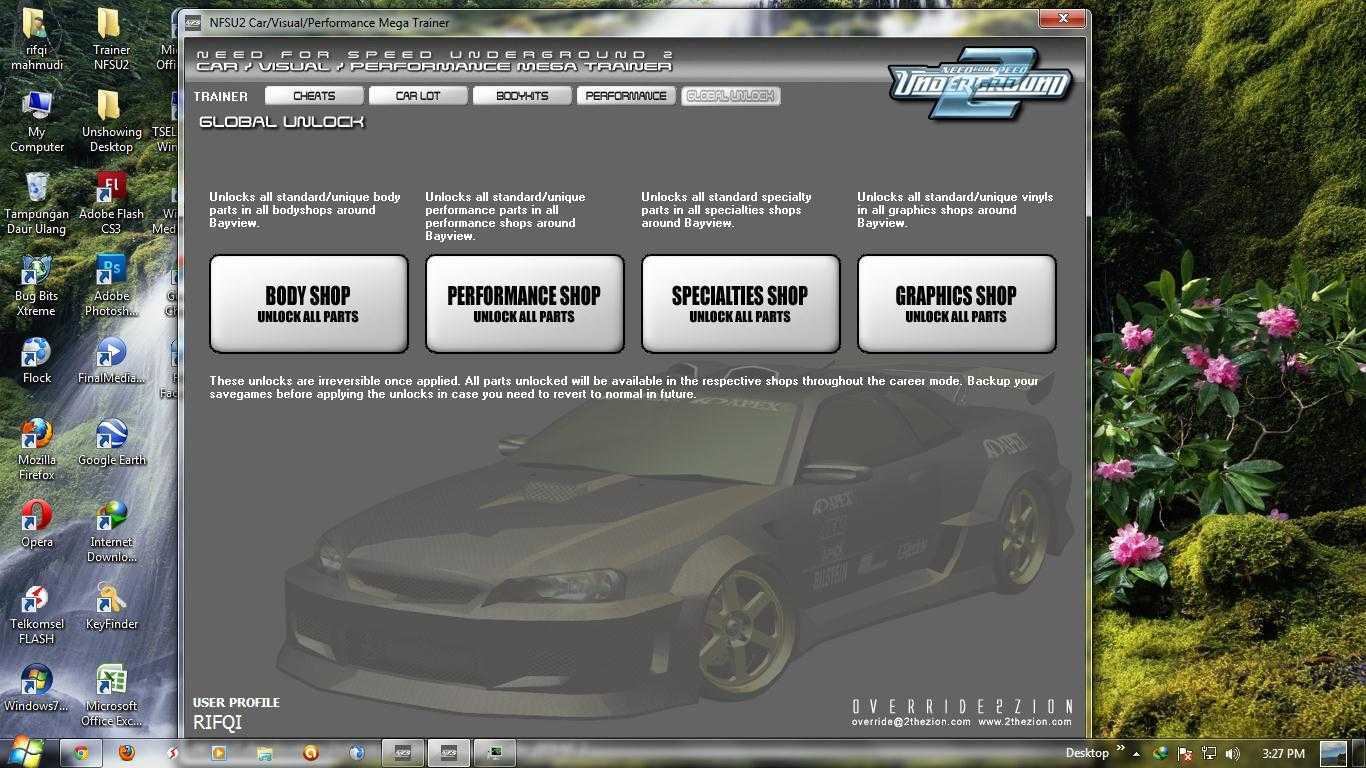
Task: Select the Unshowing Desktop folder
Action: pyautogui.click(x=111, y=122)
